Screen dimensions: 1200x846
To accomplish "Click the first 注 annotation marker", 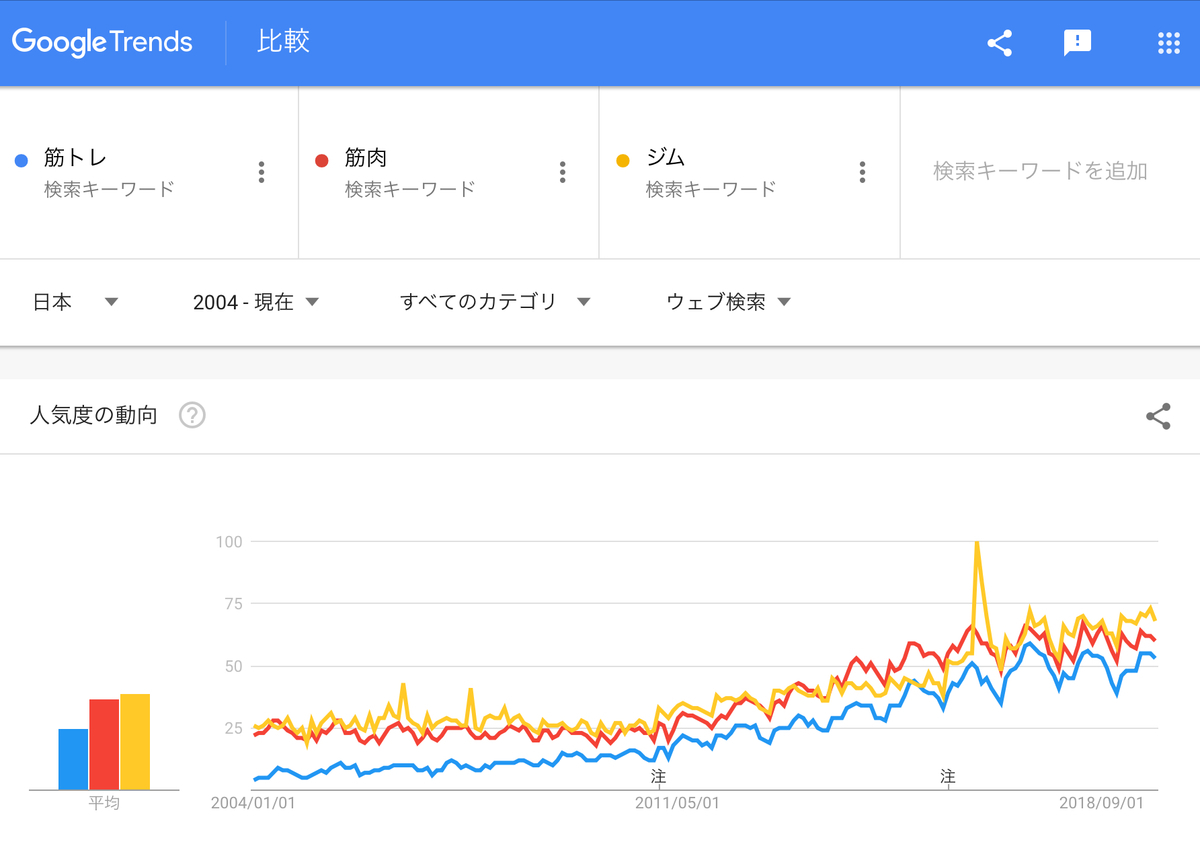I will (659, 775).
